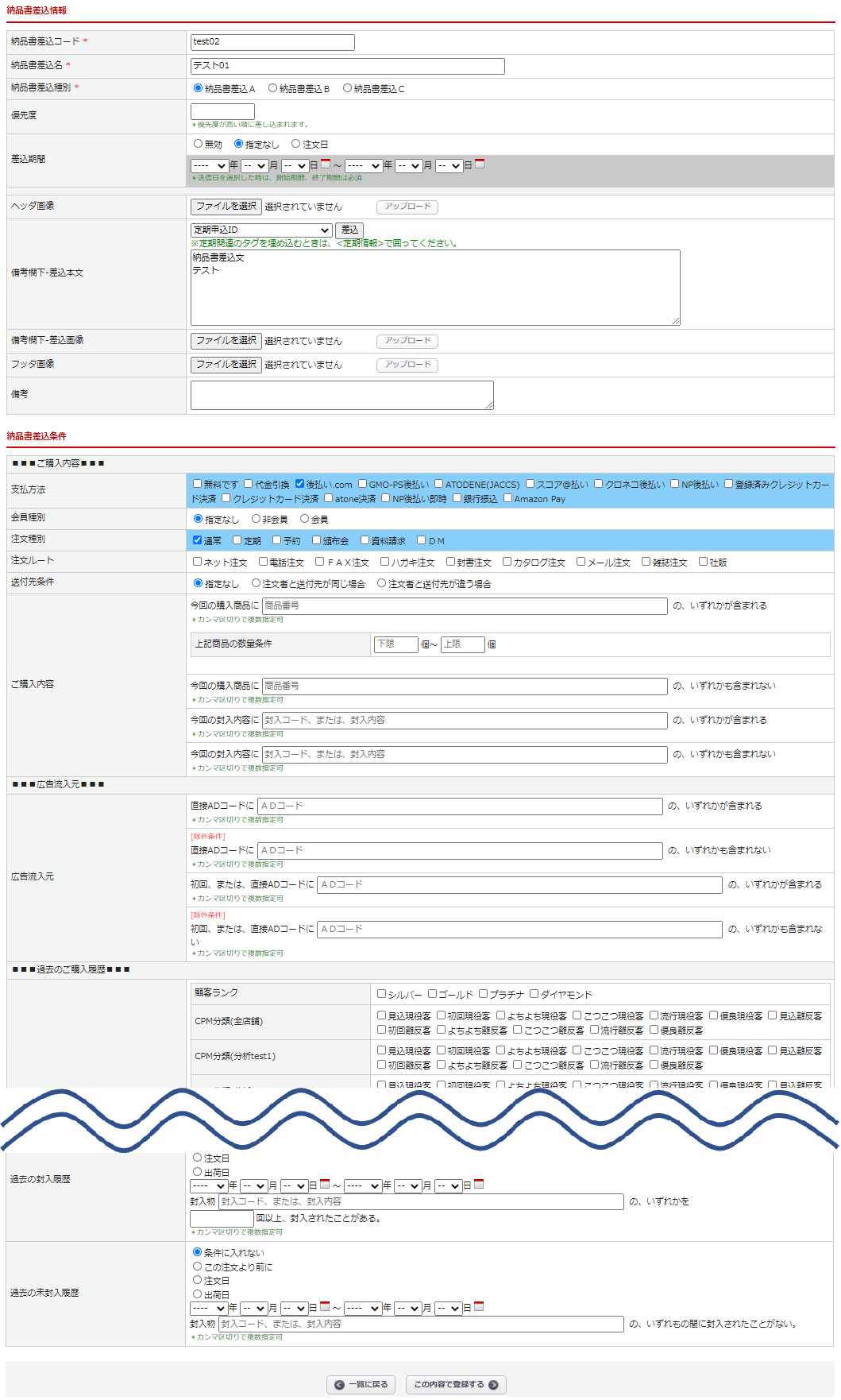Screen dimensions: 841x1400
Task: Select 納品書差込 B radio option
Action: click(x=273, y=88)
